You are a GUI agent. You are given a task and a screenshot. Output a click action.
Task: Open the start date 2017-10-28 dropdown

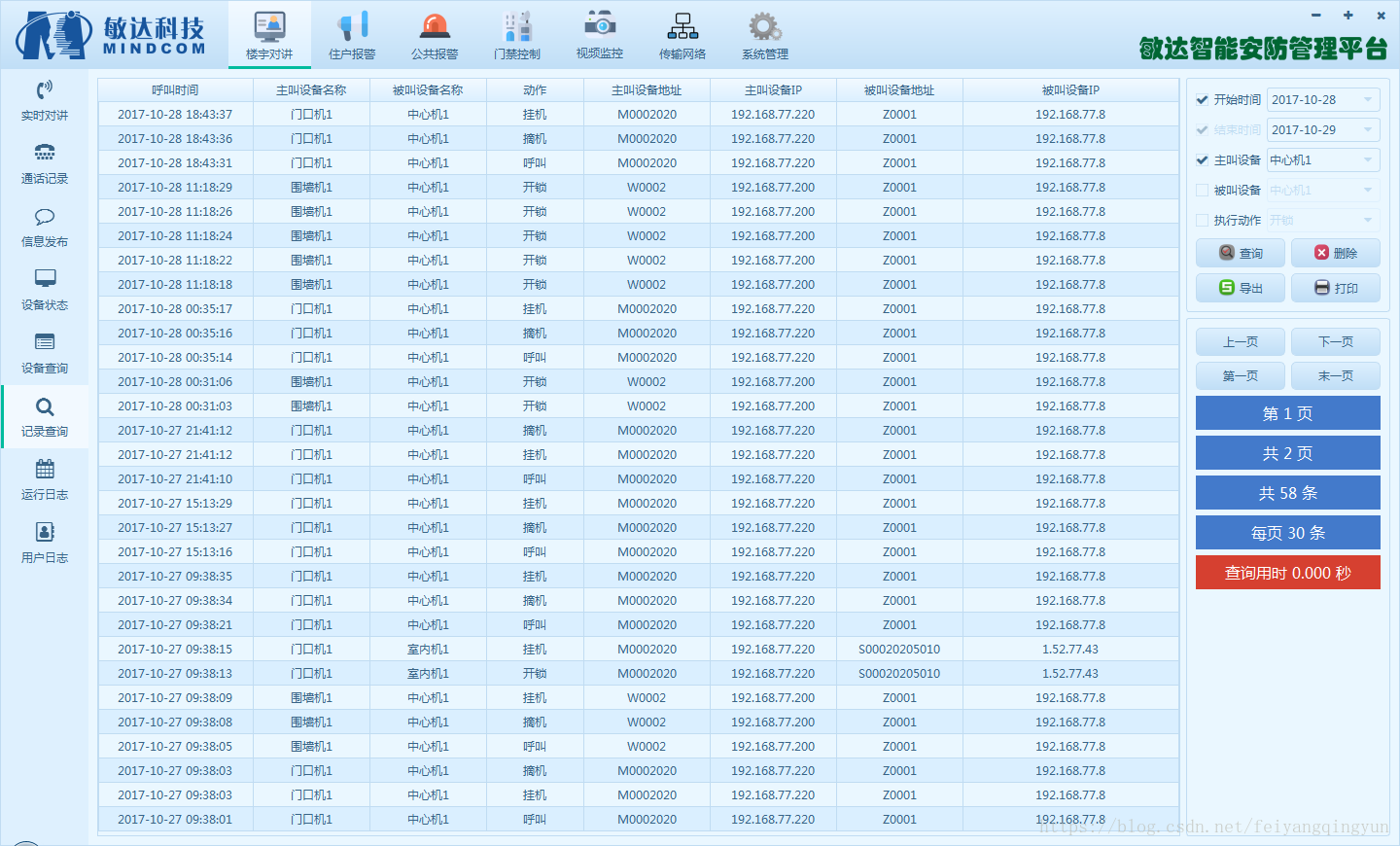tap(1323, 99)
